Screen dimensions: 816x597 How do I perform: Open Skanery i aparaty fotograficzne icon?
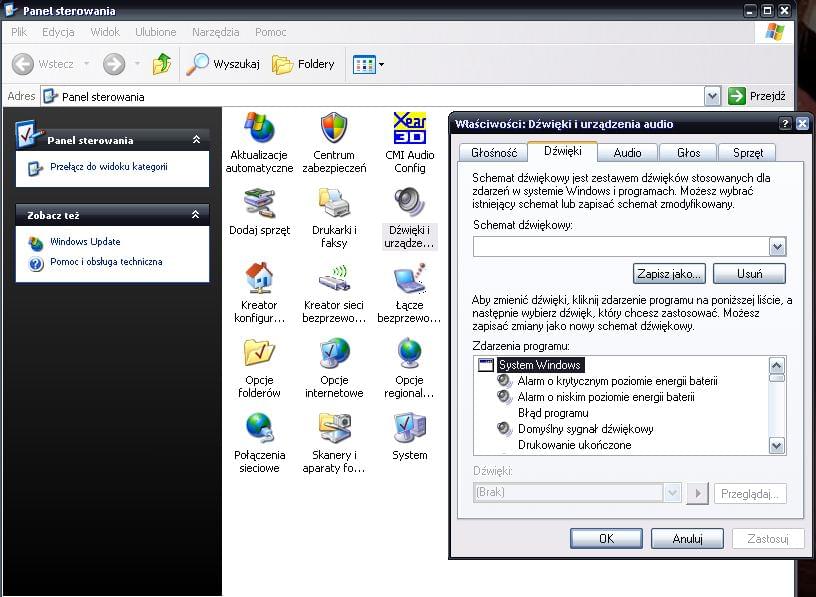334,428
